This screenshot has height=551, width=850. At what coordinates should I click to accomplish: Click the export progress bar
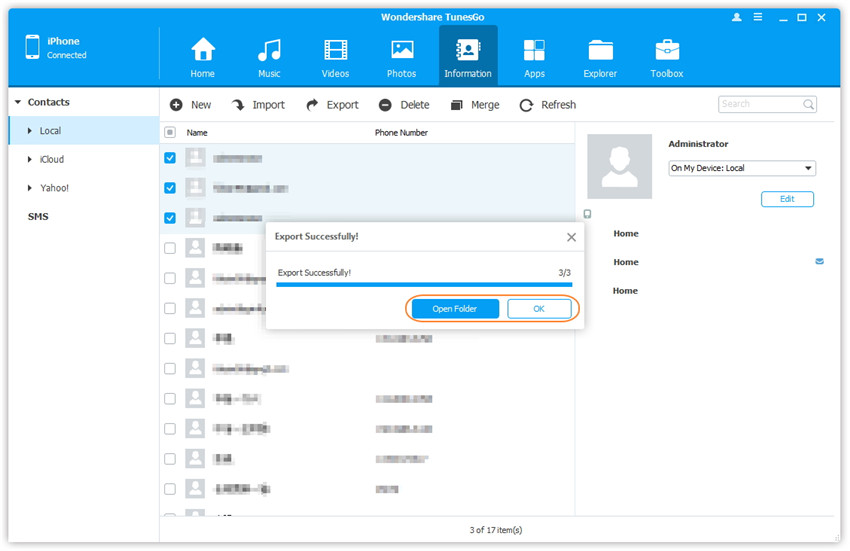pyautogui.click(x=424, y=285)
